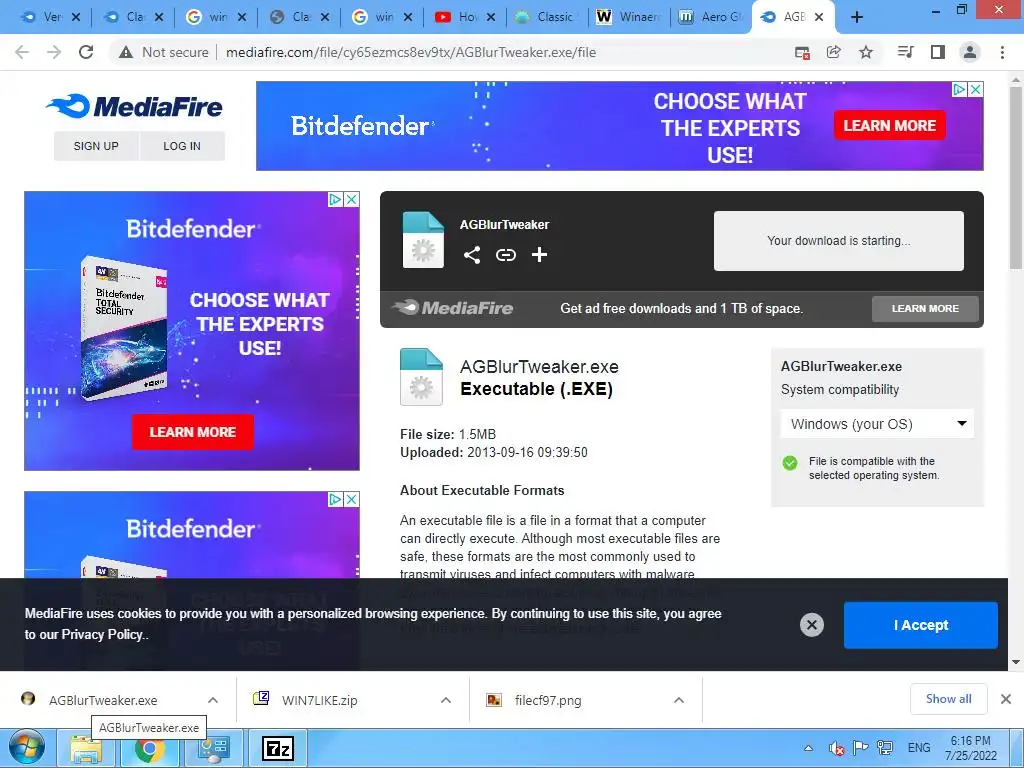The image size is (1024, 768).
Task: Click the share page icon in address bar
Action: [x=834, y=52]
